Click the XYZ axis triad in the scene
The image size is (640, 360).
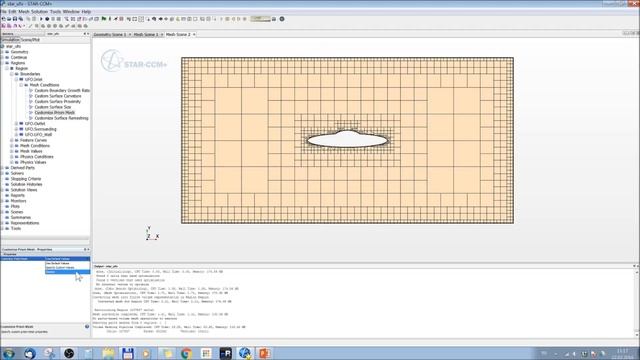[152, 233]
